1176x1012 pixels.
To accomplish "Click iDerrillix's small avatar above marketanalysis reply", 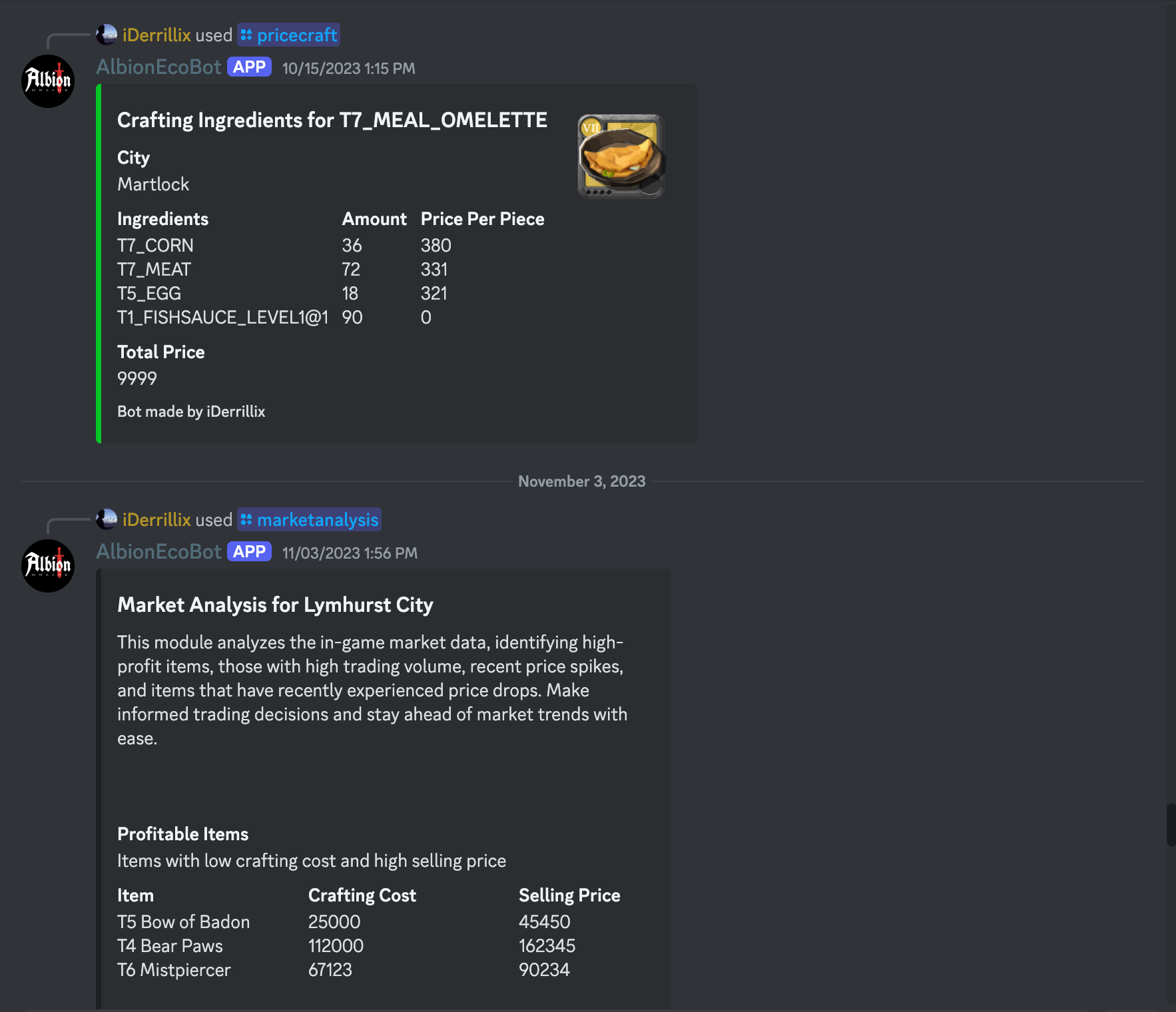I will coord(107,519).
